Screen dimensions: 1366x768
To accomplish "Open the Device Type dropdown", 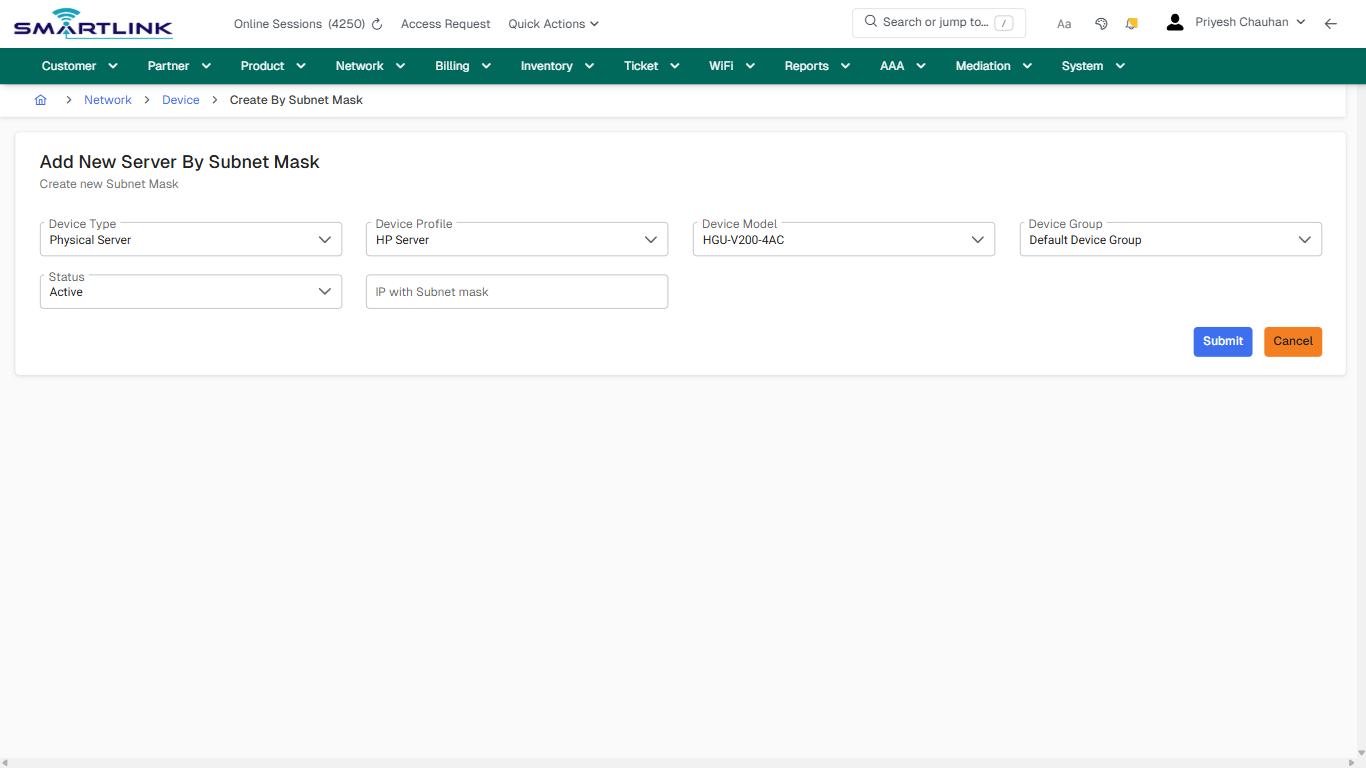I will pyautogui.click(x=324, y=239).
